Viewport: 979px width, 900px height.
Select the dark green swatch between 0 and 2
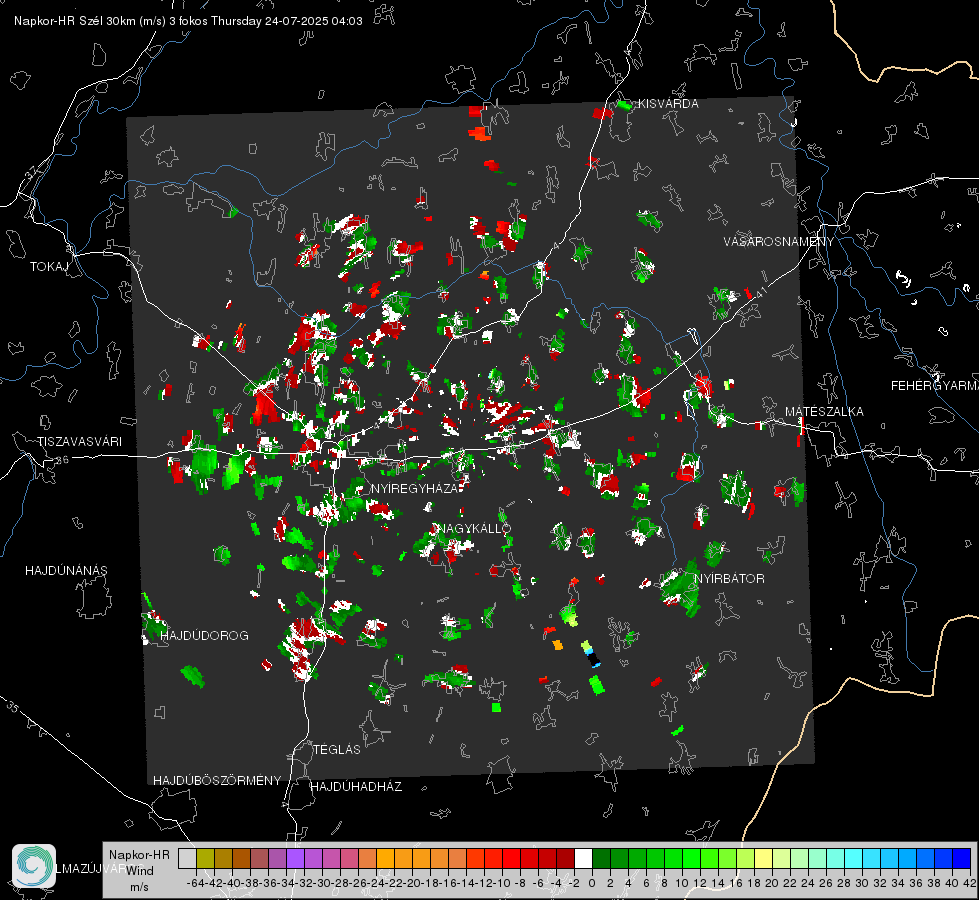point(601,858)
